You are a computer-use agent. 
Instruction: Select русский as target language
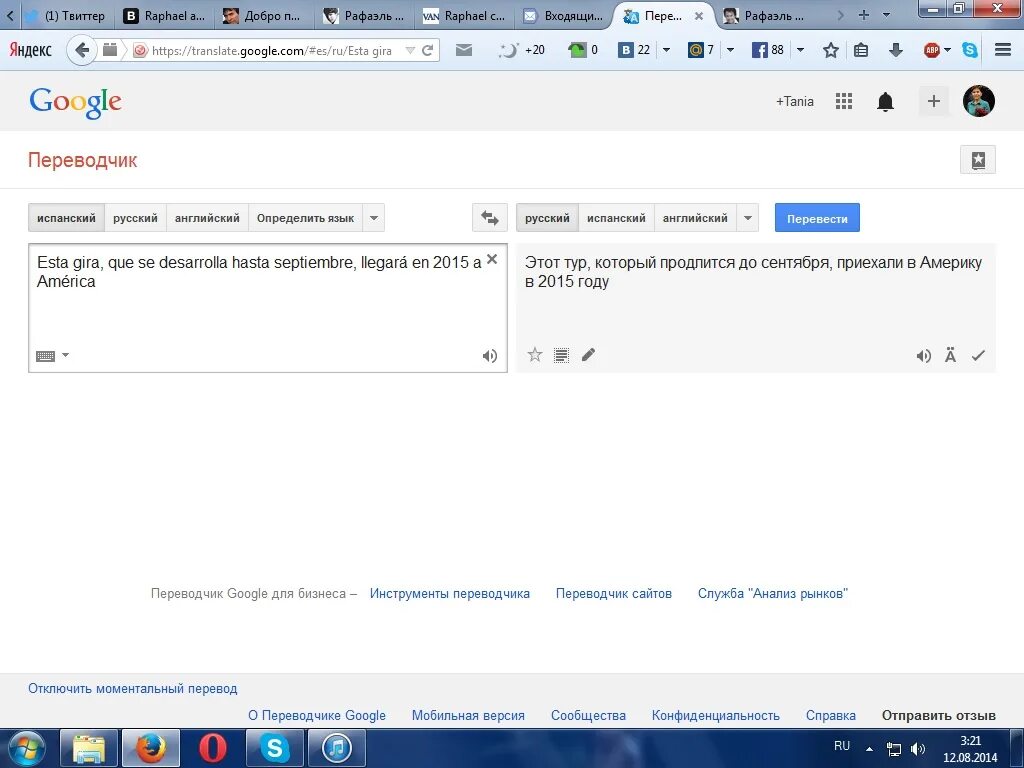[x=547, y=218]
